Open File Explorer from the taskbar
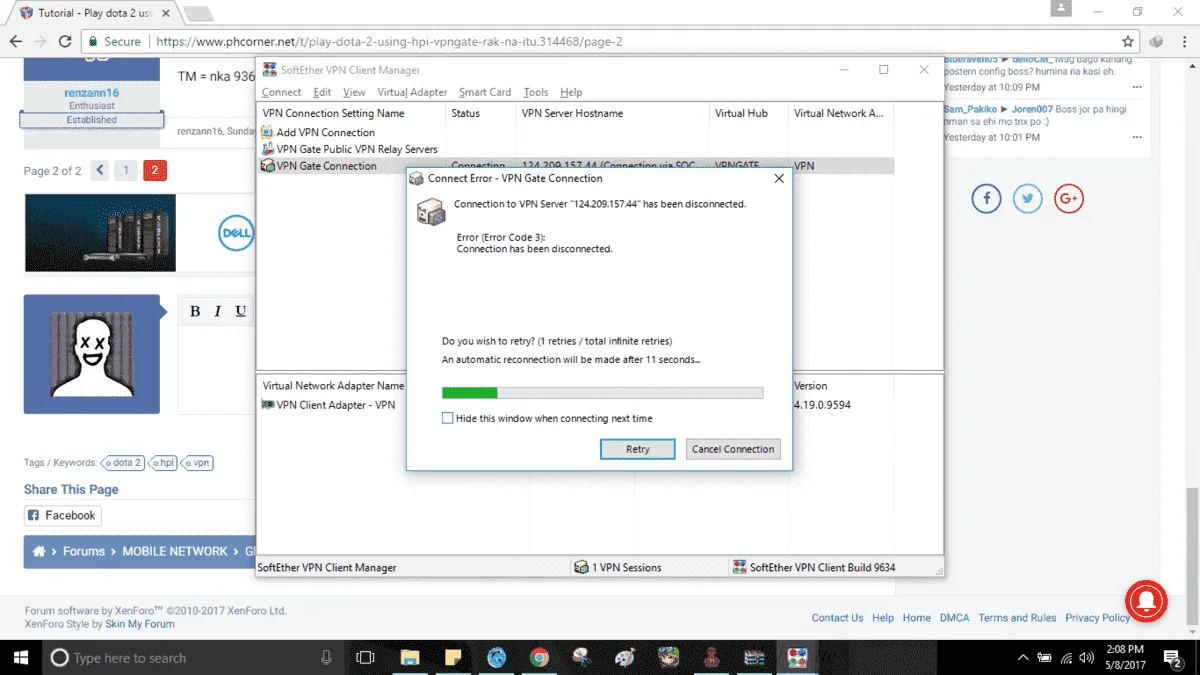The height and width of the screenshot is (675, 1200). [411, 657]
